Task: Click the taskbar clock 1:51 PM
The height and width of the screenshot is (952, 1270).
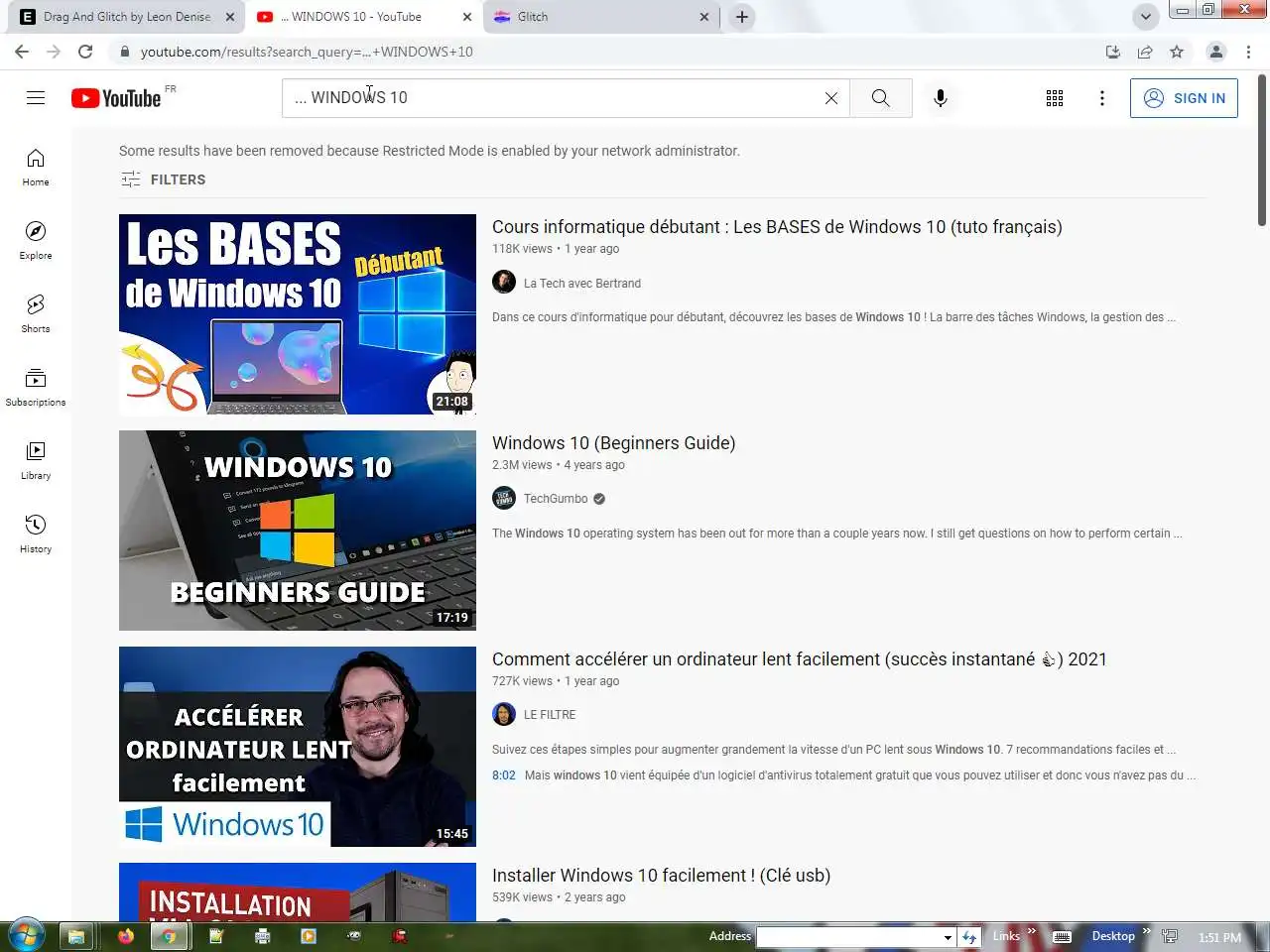Action: click(1219, 937)
